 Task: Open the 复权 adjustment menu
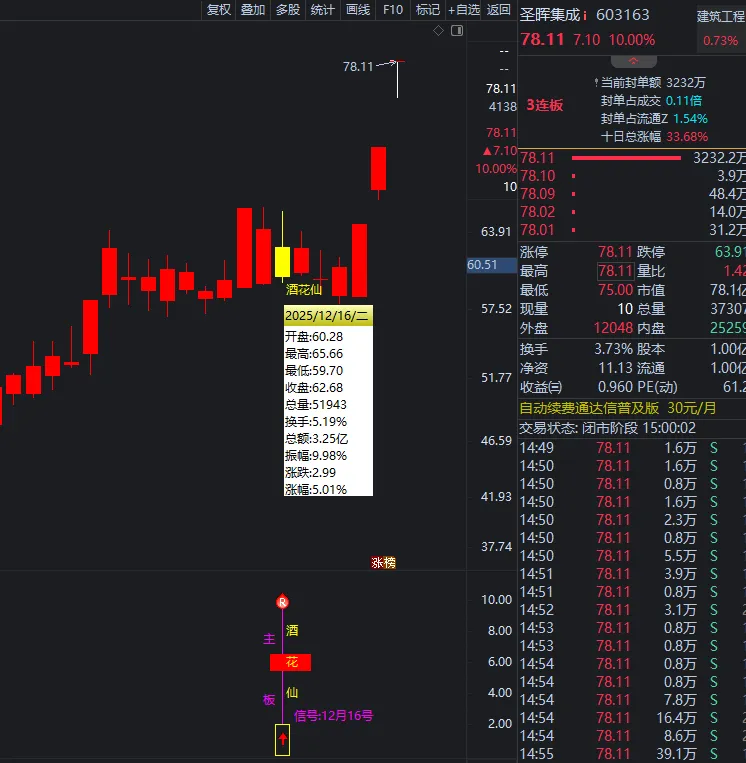pos(218,10)
